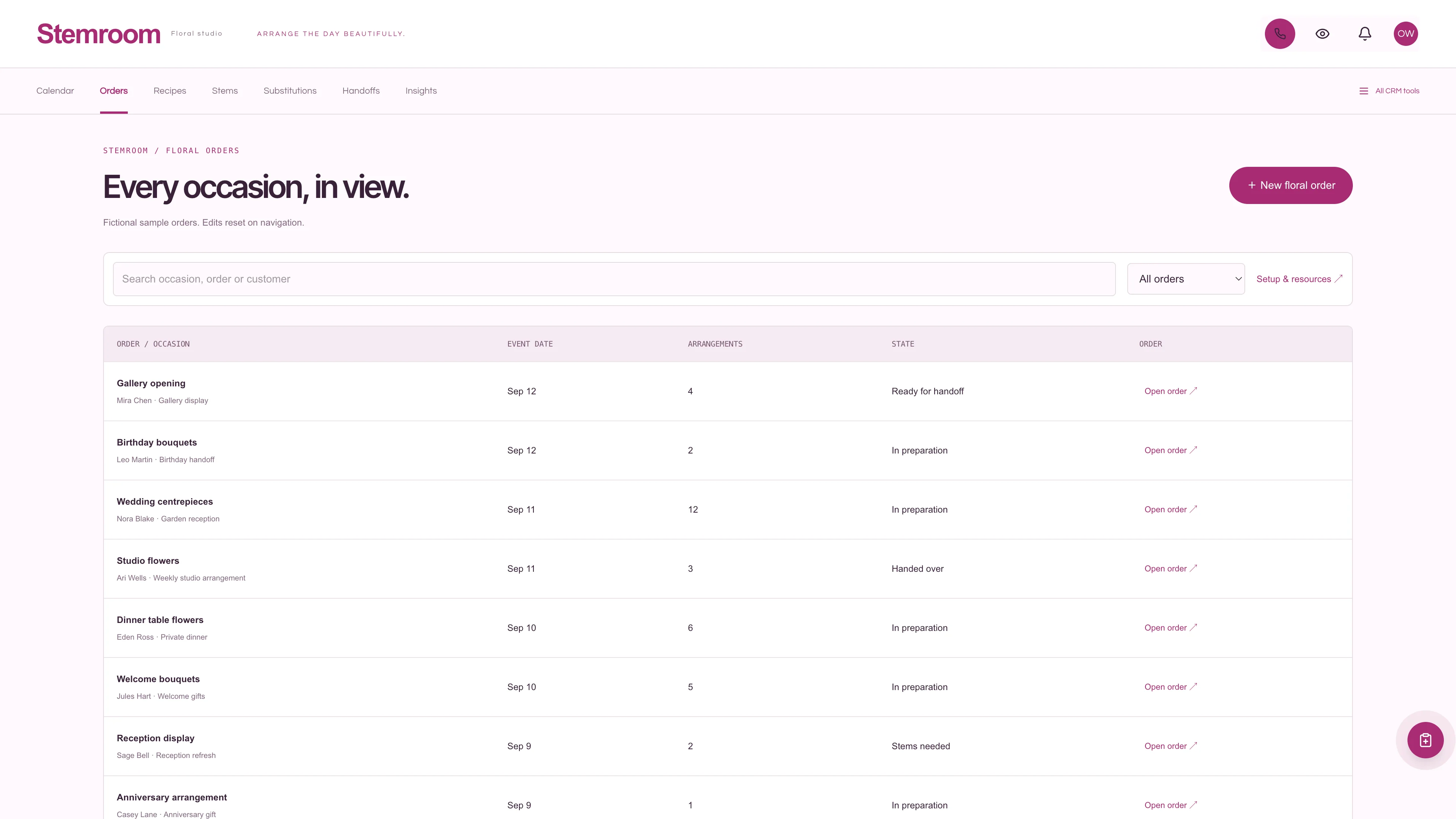Click 'Nora Blake · Garden reception' text
Image resolution: width=1456 pixels, height=819 pixels.
(x=168, y=519)
